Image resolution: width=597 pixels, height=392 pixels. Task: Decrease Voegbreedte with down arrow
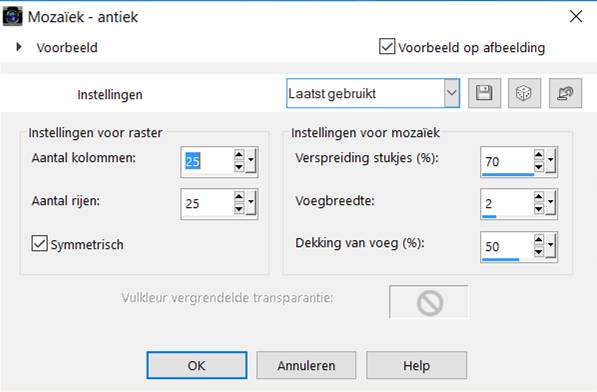538,209
